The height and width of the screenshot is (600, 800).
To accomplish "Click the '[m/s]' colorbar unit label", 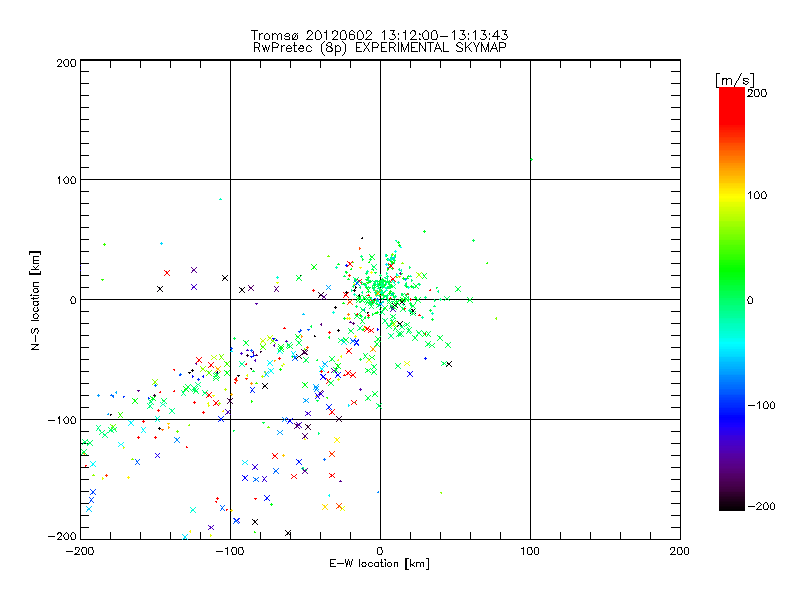I will point(735,80).
